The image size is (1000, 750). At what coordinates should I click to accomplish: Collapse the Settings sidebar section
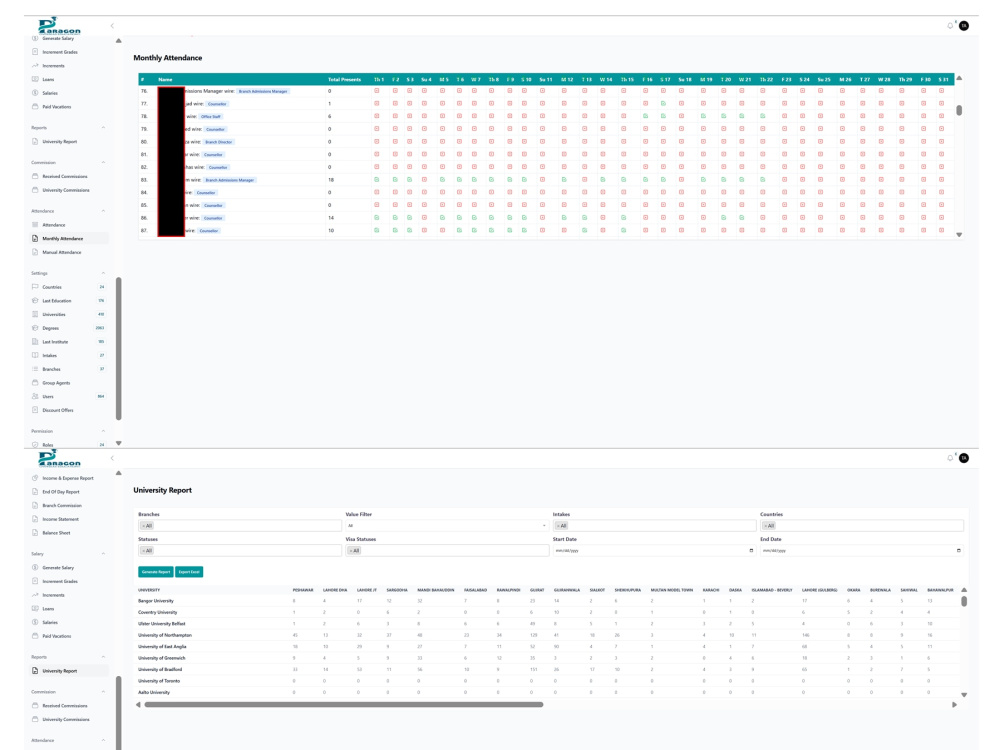point(103,273)
